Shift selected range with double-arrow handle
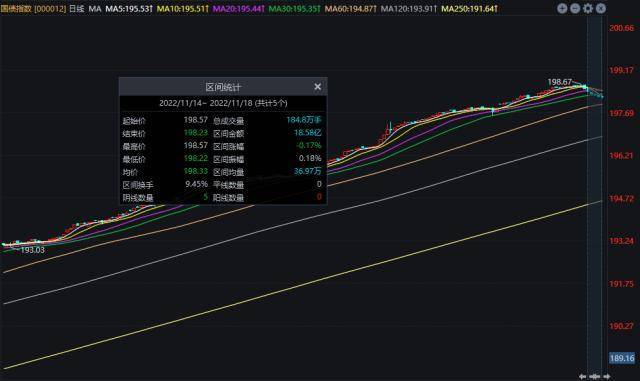 [x=595, y=376]
